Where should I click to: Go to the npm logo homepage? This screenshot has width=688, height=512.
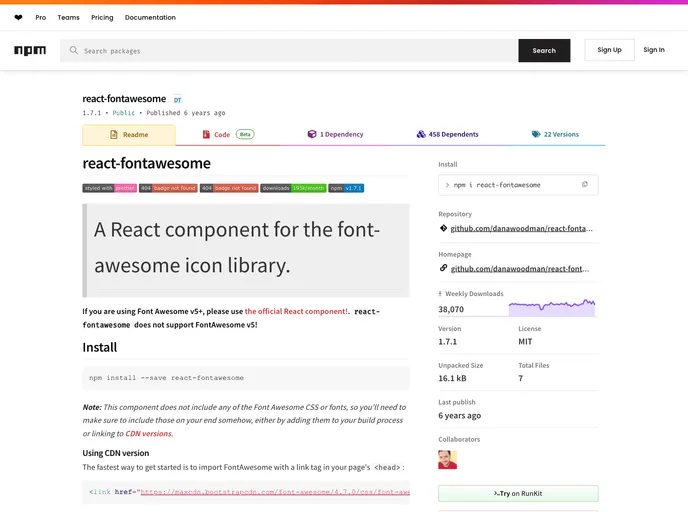point(30,50)
